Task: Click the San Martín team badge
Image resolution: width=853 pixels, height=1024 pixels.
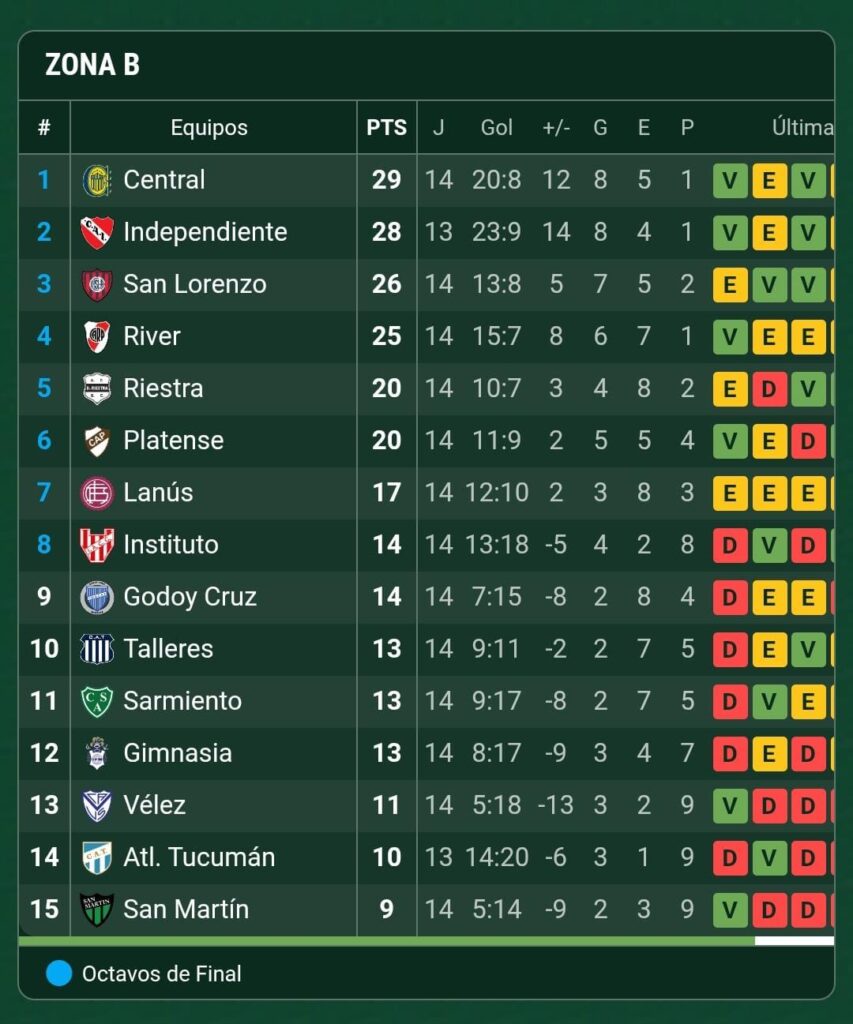Action: [x=97, y=909]
